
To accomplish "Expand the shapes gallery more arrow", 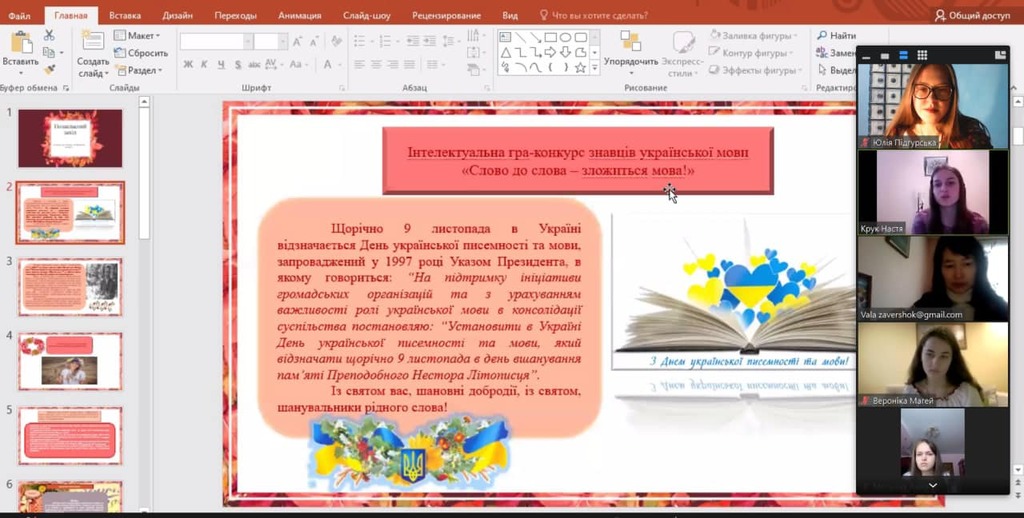I will pos(595,67).
